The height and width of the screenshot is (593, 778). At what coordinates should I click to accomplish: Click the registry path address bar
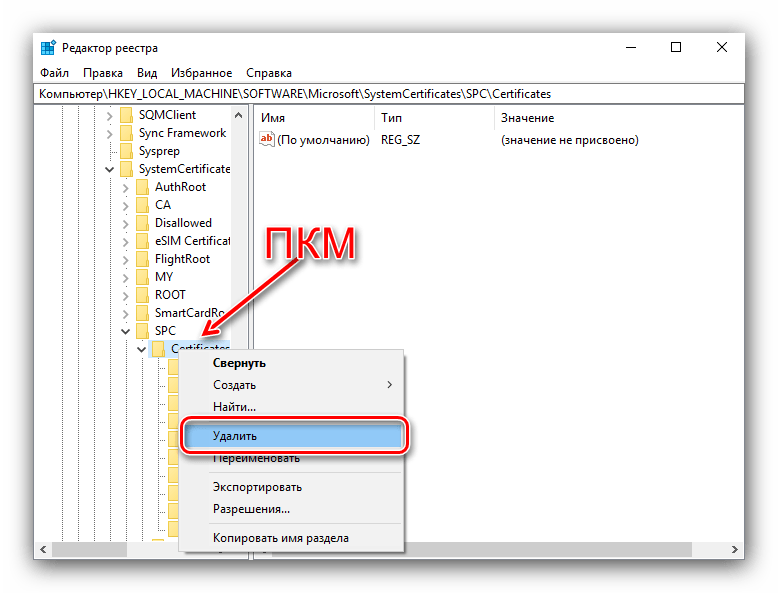pyautogui.click(x=389, y=94)
